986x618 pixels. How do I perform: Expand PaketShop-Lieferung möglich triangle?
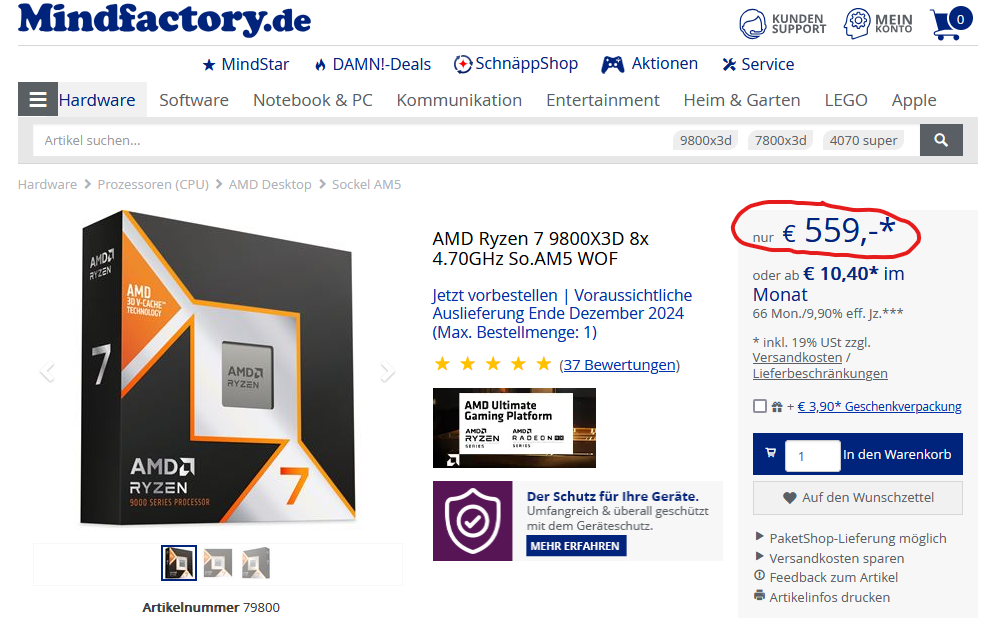(760, 536)
